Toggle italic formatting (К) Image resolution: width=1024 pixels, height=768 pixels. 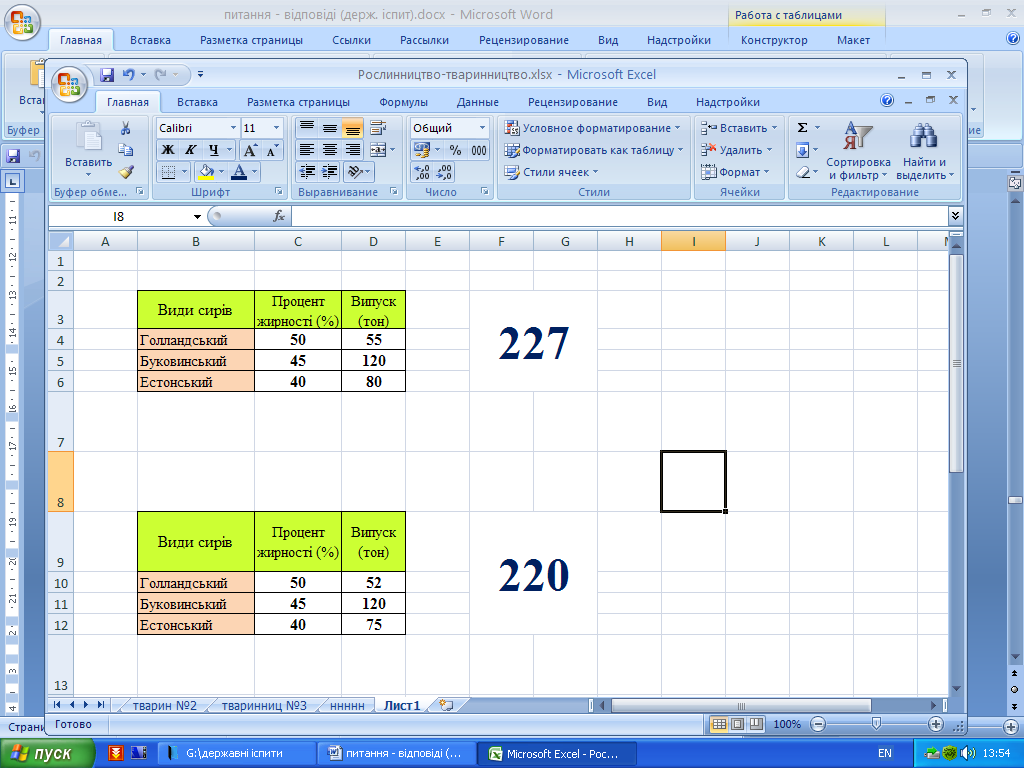[190, 150]
